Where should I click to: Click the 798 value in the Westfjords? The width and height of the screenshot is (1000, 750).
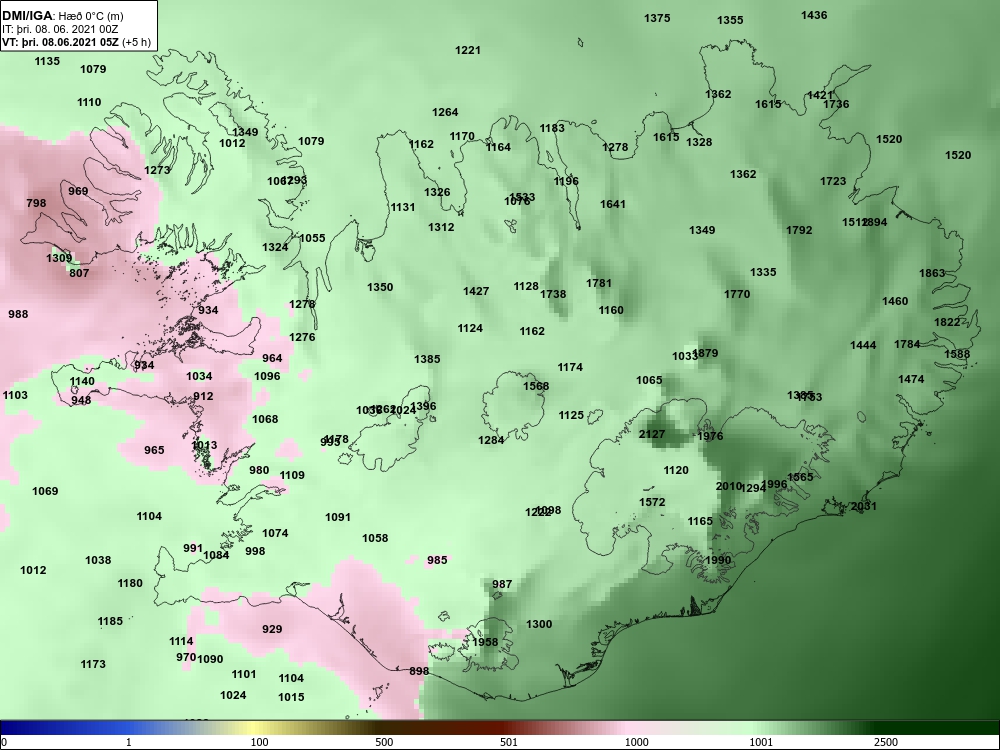coord(36,203)
